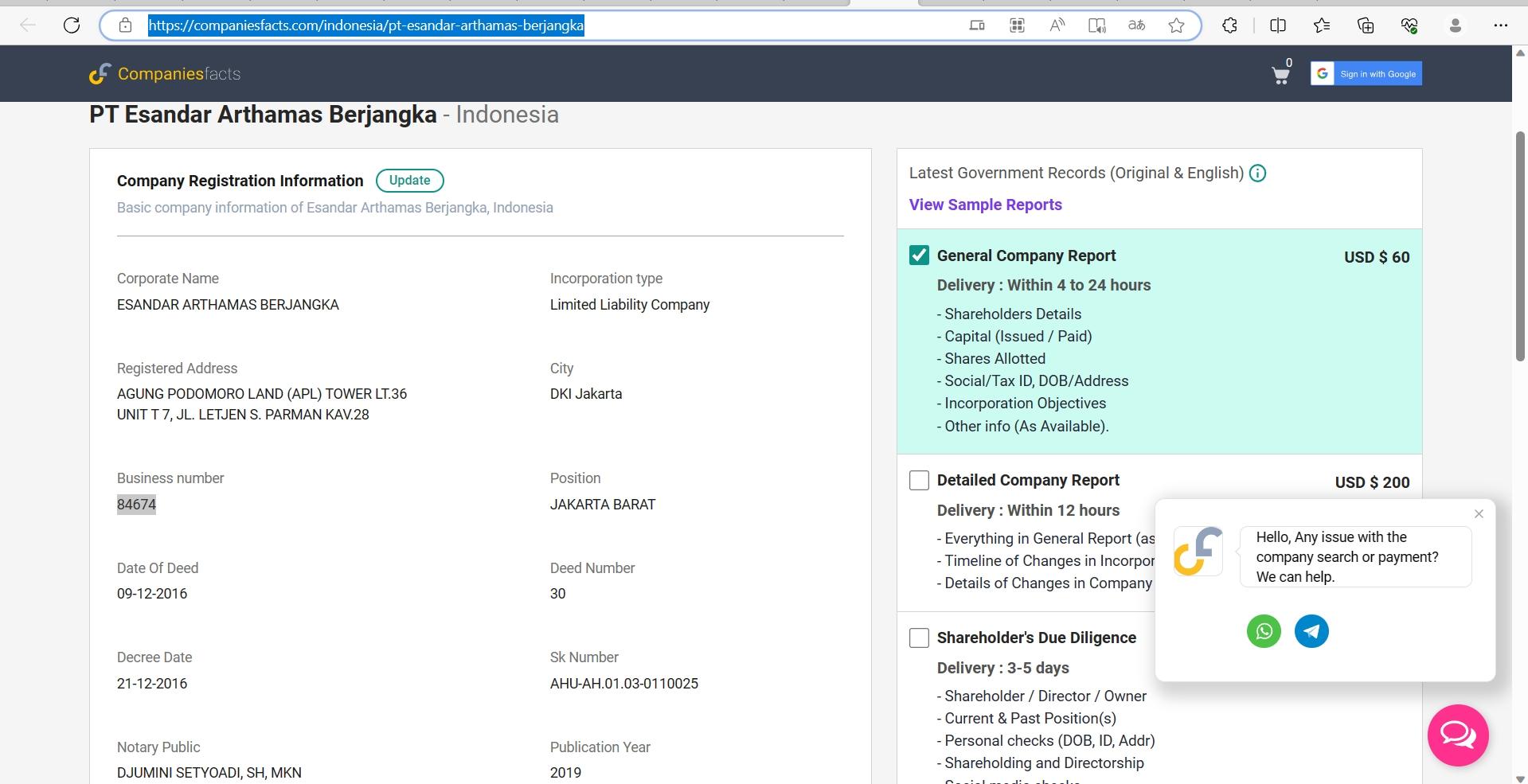Image resolution: width=1528 pixels, height=784 pixels.
Task: Click the Delivery : 3-5 days text
Action: 1003,668
